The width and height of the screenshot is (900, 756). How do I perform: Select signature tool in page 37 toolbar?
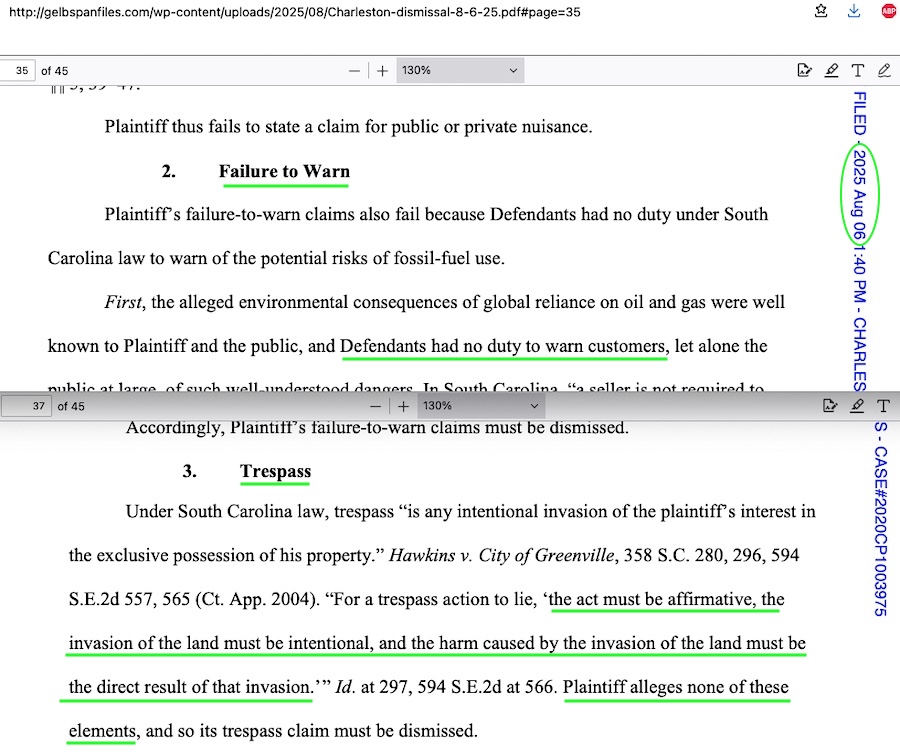coord(829,406)
